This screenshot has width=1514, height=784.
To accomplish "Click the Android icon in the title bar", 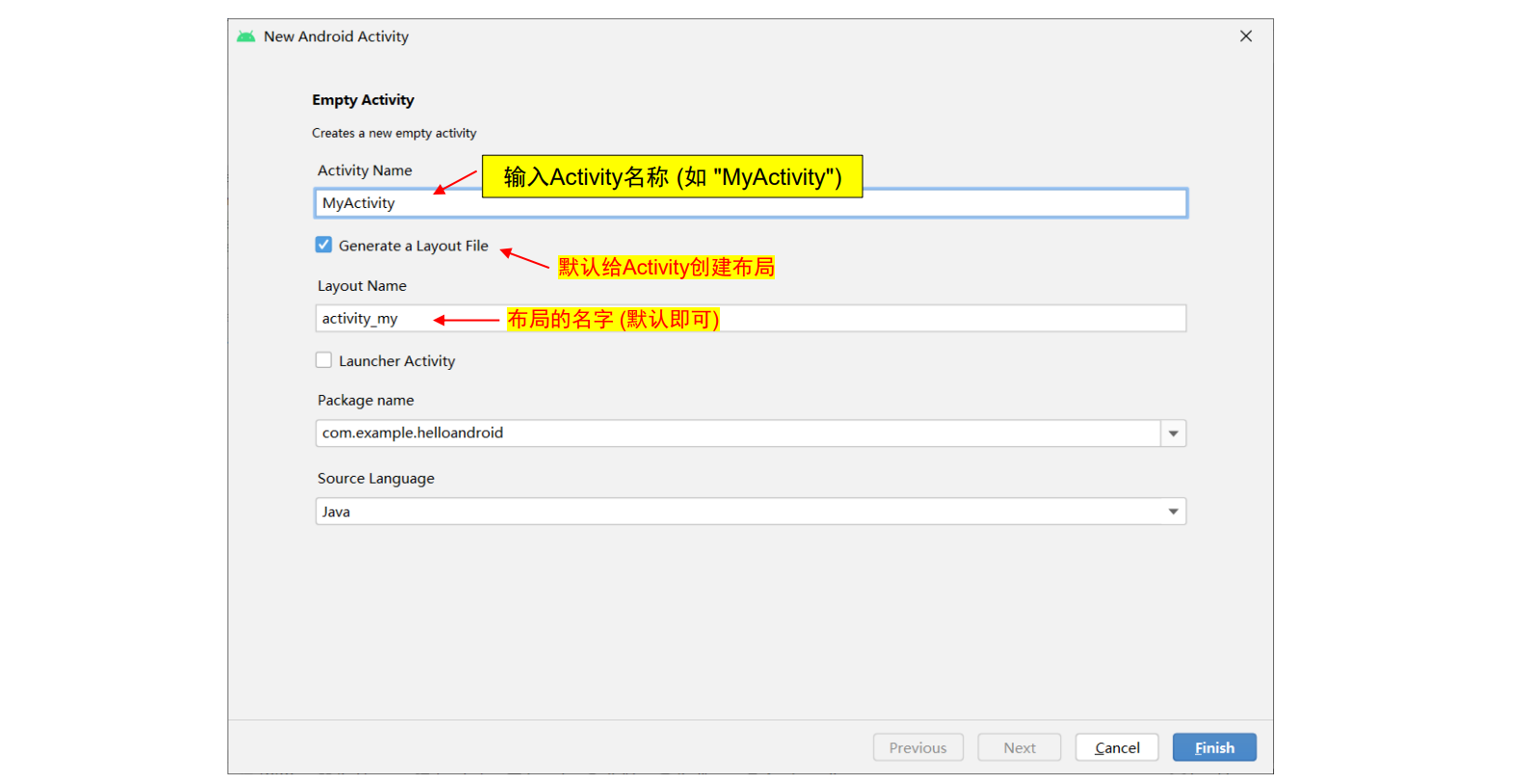I will point(247,37).
